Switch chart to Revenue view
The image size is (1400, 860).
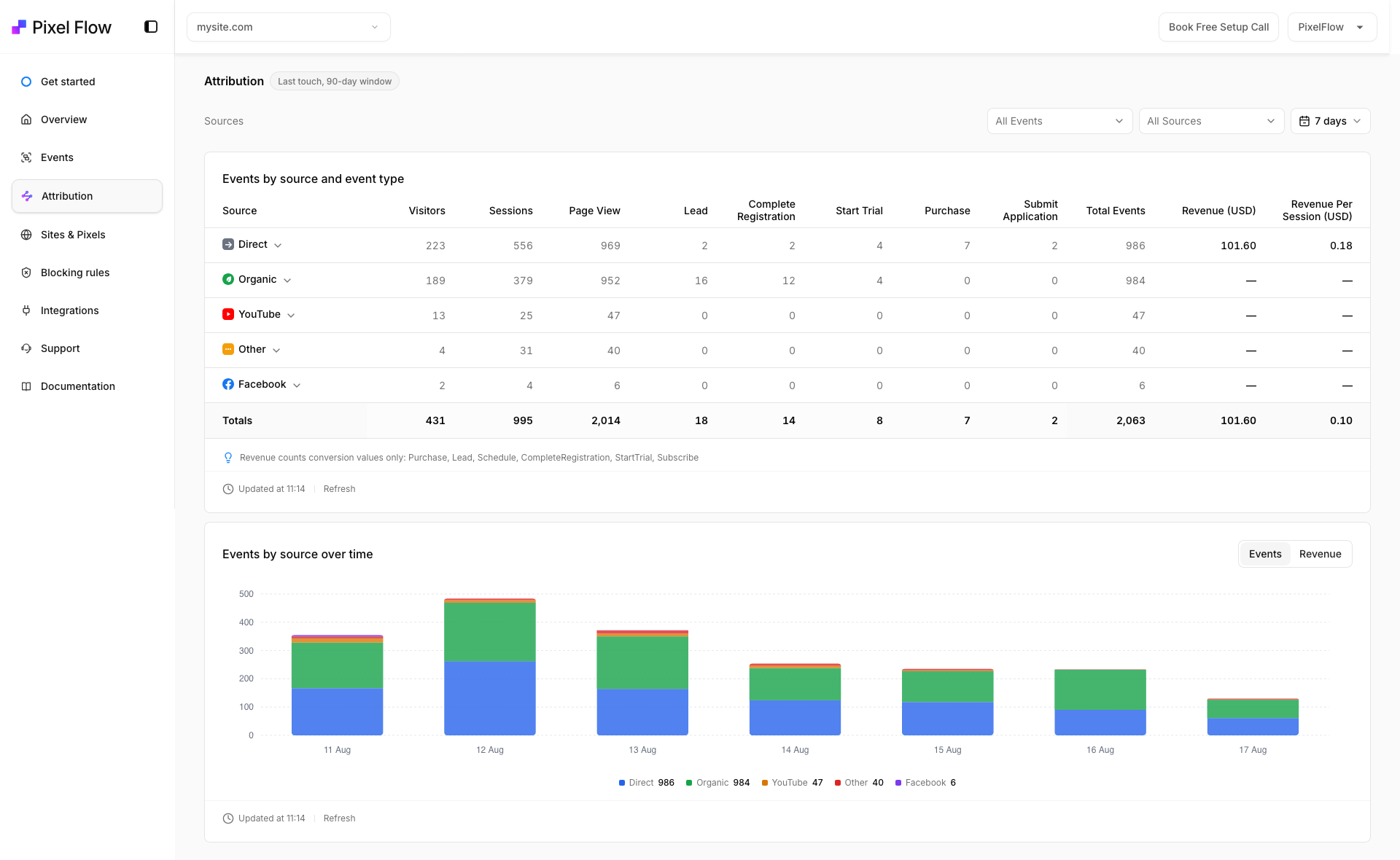click(1320, 554)
